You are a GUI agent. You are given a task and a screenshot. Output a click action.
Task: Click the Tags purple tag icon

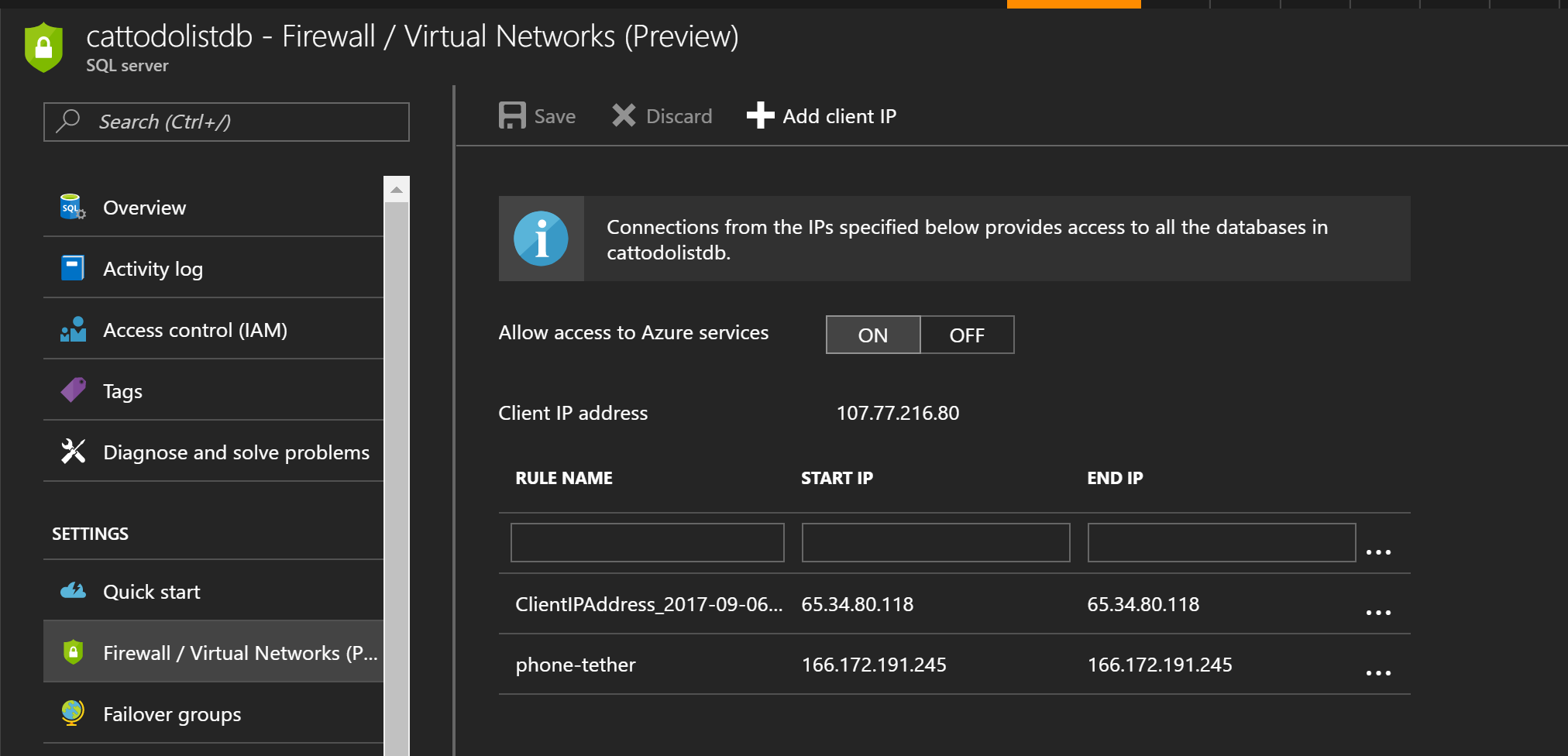point(73,390)
